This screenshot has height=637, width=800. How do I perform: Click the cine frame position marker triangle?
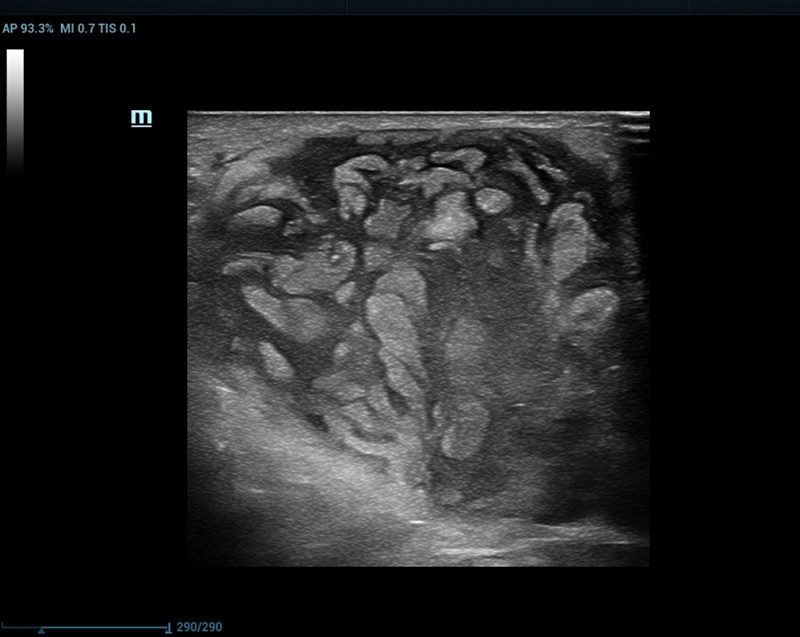tap(41, 631)
